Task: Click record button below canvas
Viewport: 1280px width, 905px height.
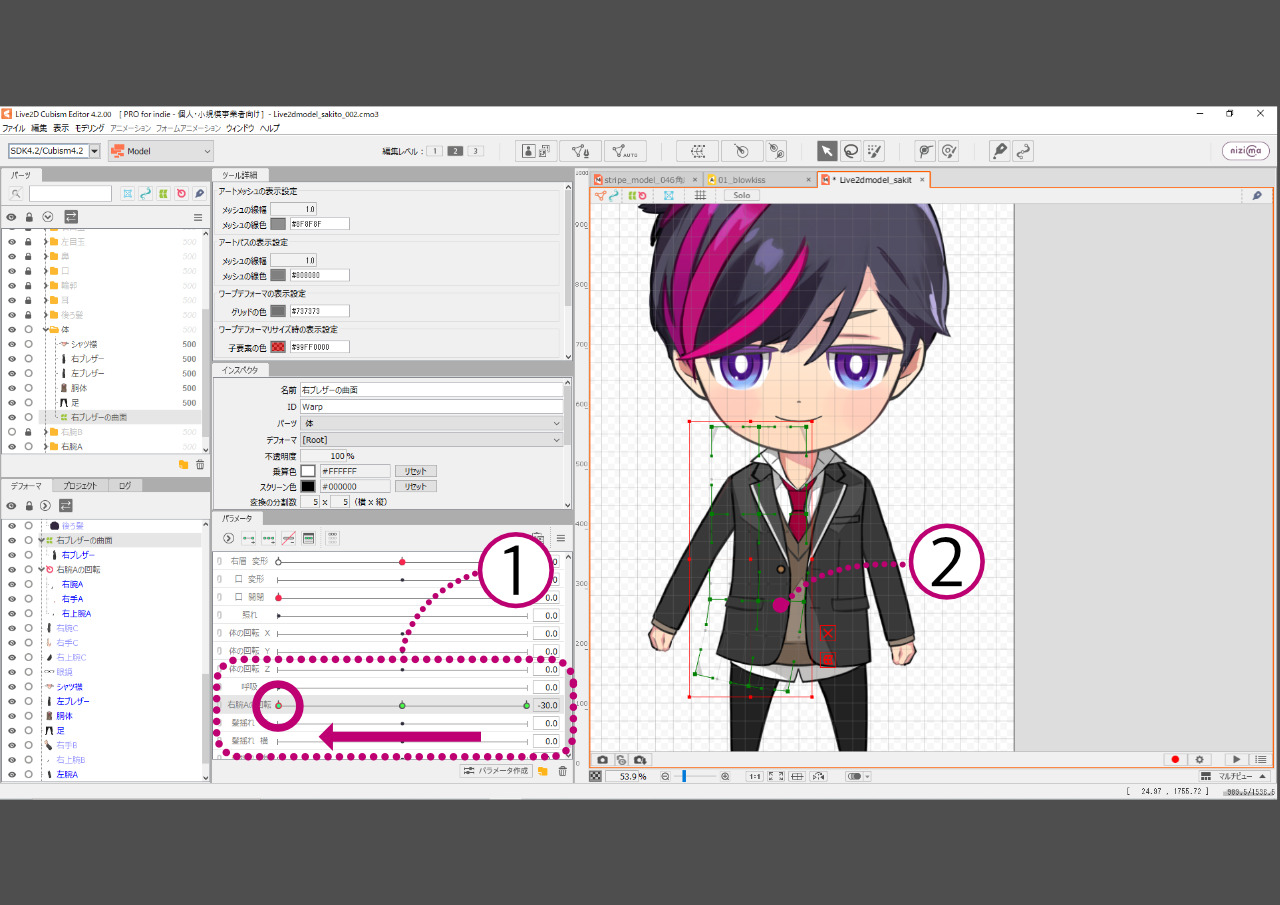Action: click(1176, 760)
